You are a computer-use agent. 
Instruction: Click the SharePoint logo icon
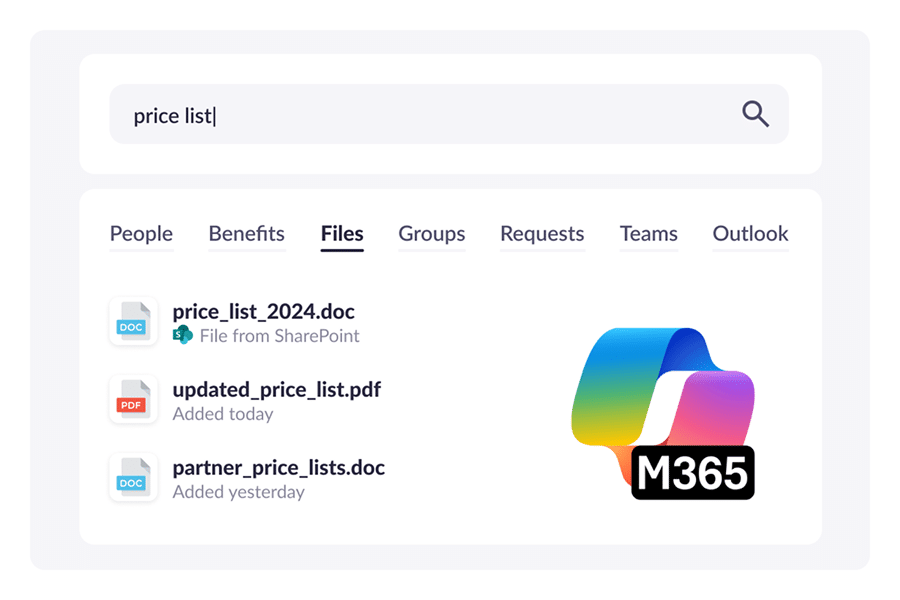coord(183,334)
